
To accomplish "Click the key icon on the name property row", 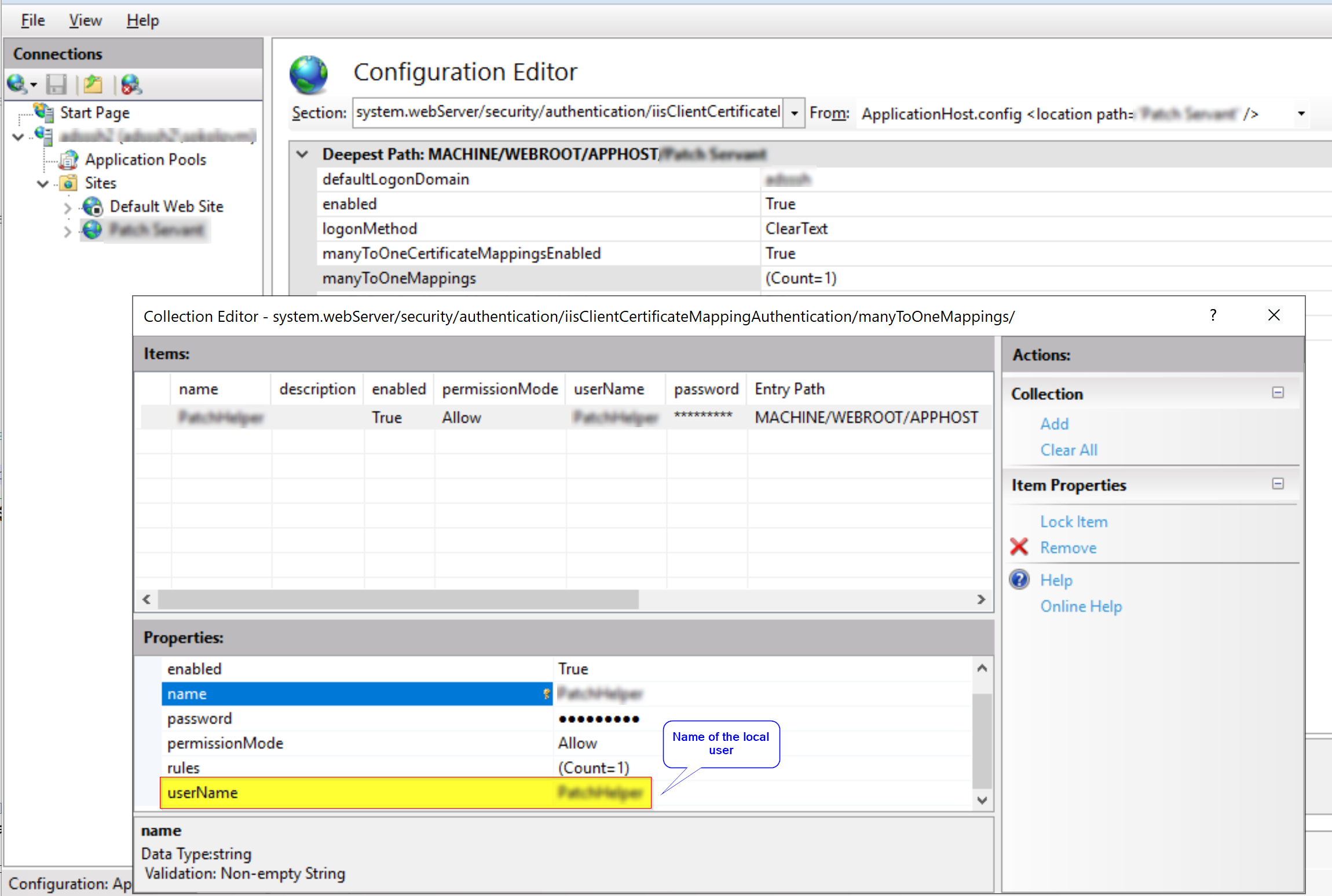I will pyautogui.click(x=546, y=693).
